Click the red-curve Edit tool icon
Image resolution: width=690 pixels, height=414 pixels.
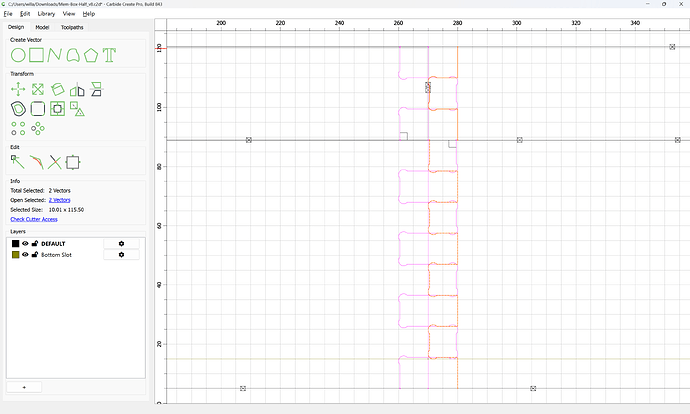coord(37,162)
